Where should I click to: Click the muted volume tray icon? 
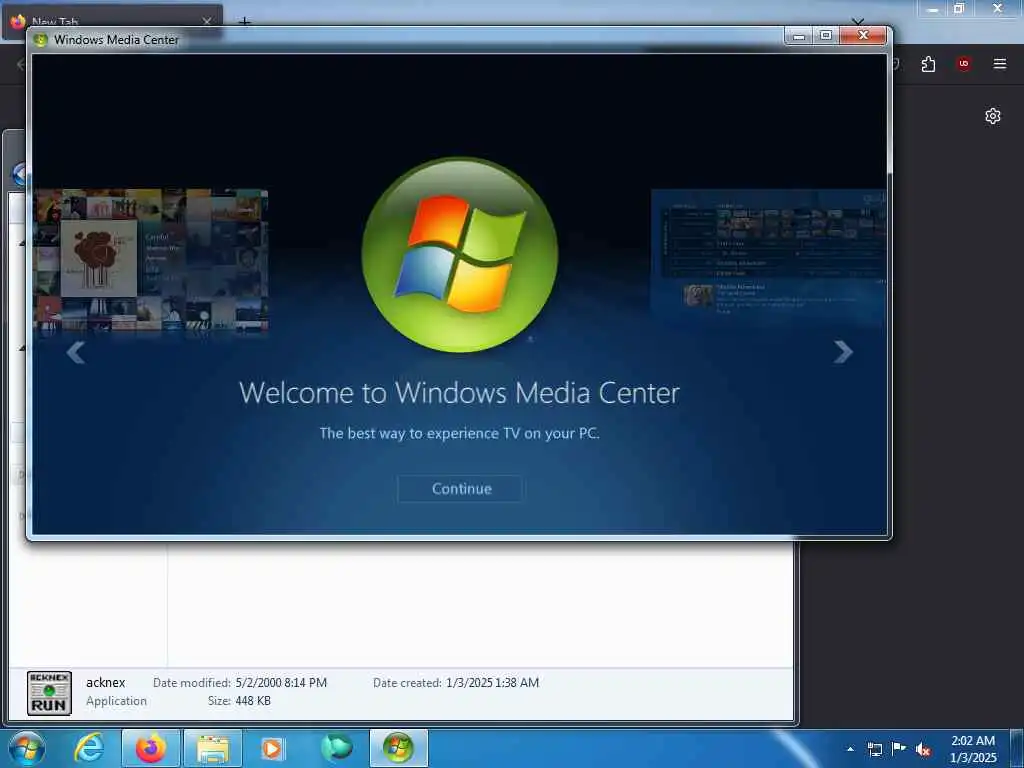pyautogui.click(x=923, y=750)
